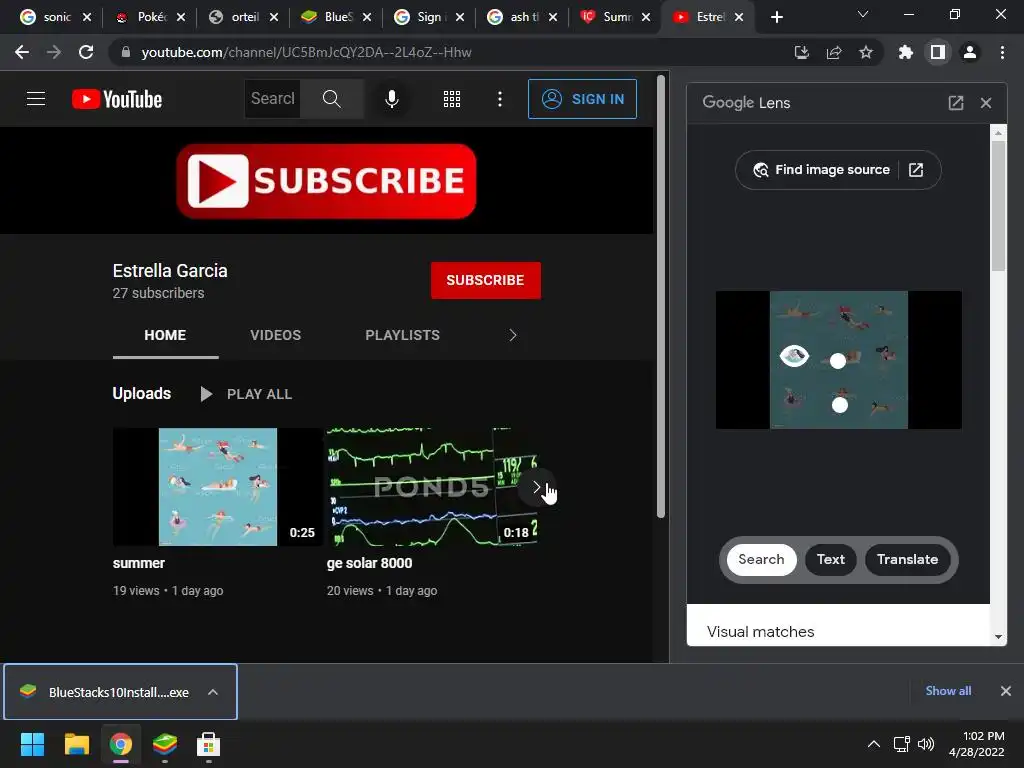Screen dimensions: 1024x768
Task: Click PLAY ALL for uploads
Action: [x=246, y=394]
